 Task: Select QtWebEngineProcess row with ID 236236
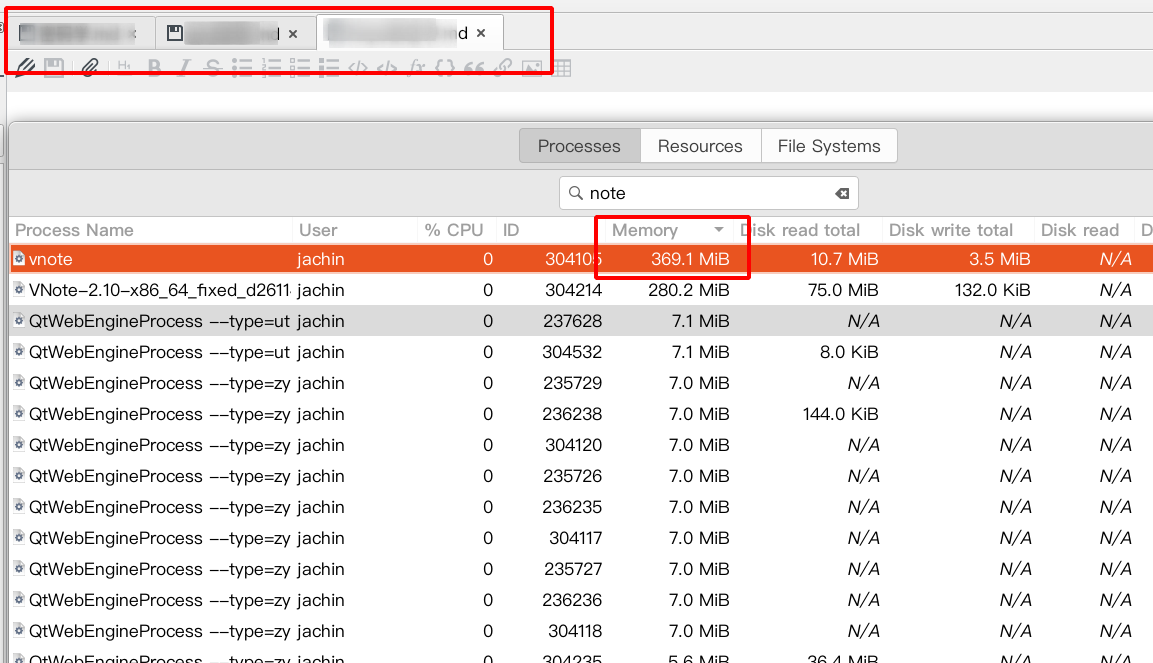pos(581,600)
